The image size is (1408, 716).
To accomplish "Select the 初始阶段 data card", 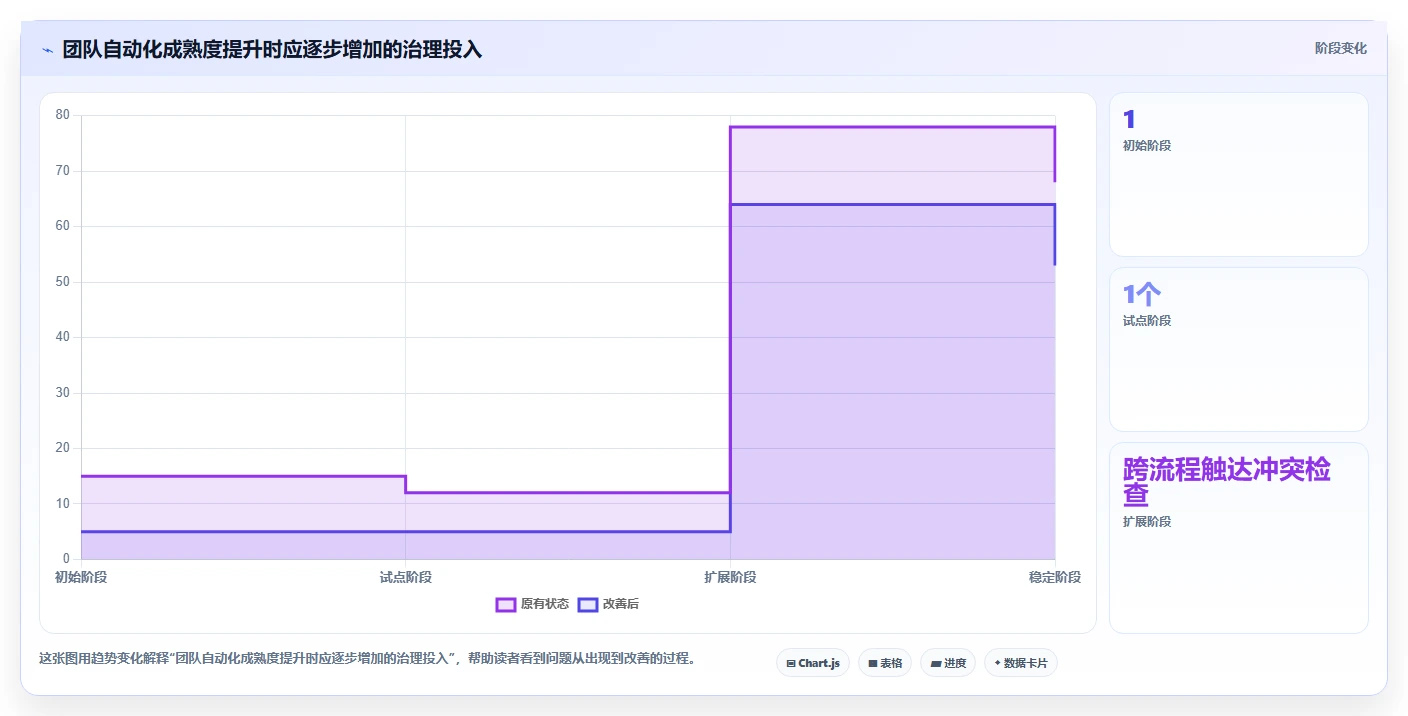I will pos(1238,175).
